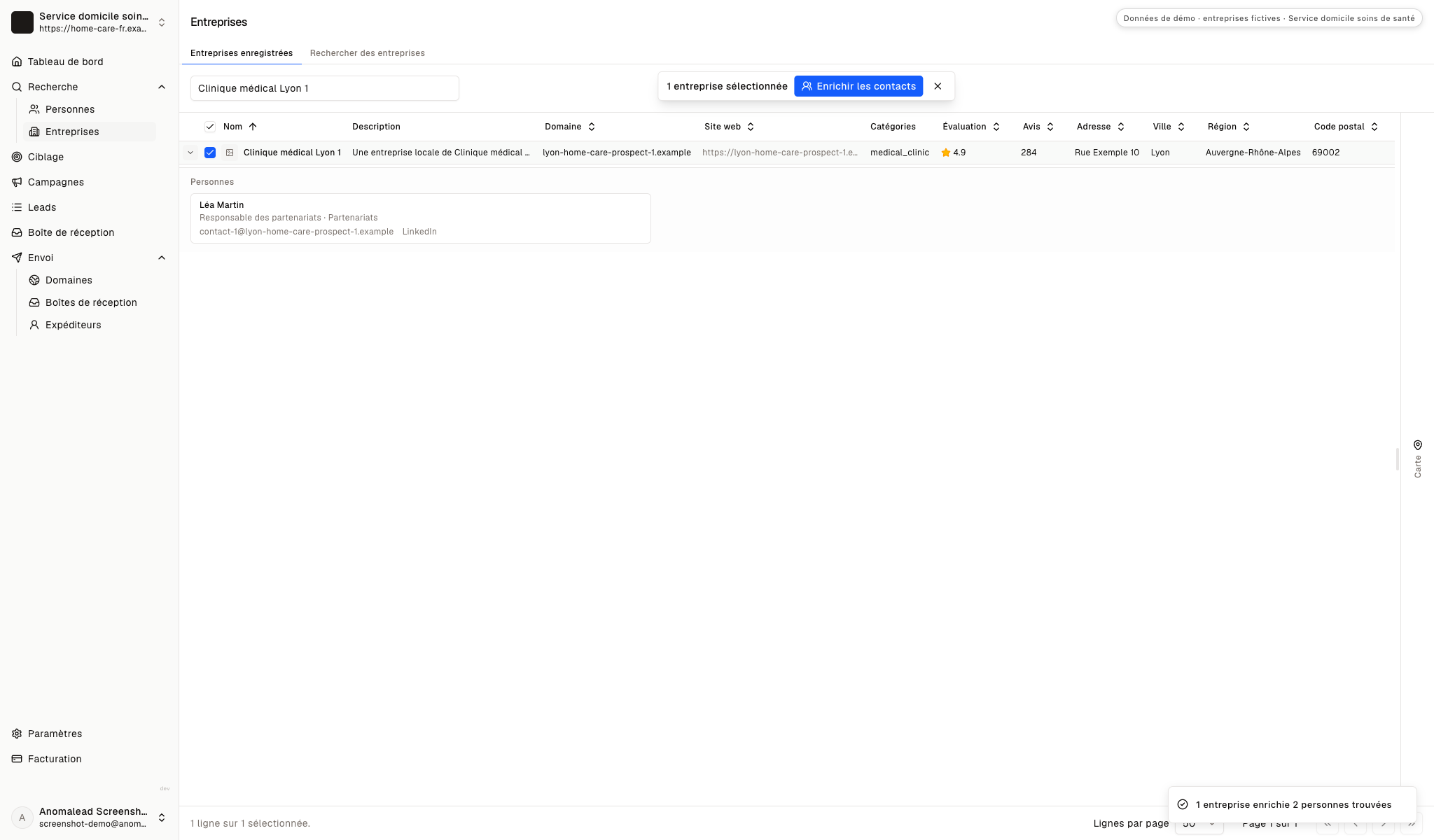This screenshot has height=840, width=1434.
Task: Open the Lignes par page dropdown
Action: click(x=1199, y=823)
